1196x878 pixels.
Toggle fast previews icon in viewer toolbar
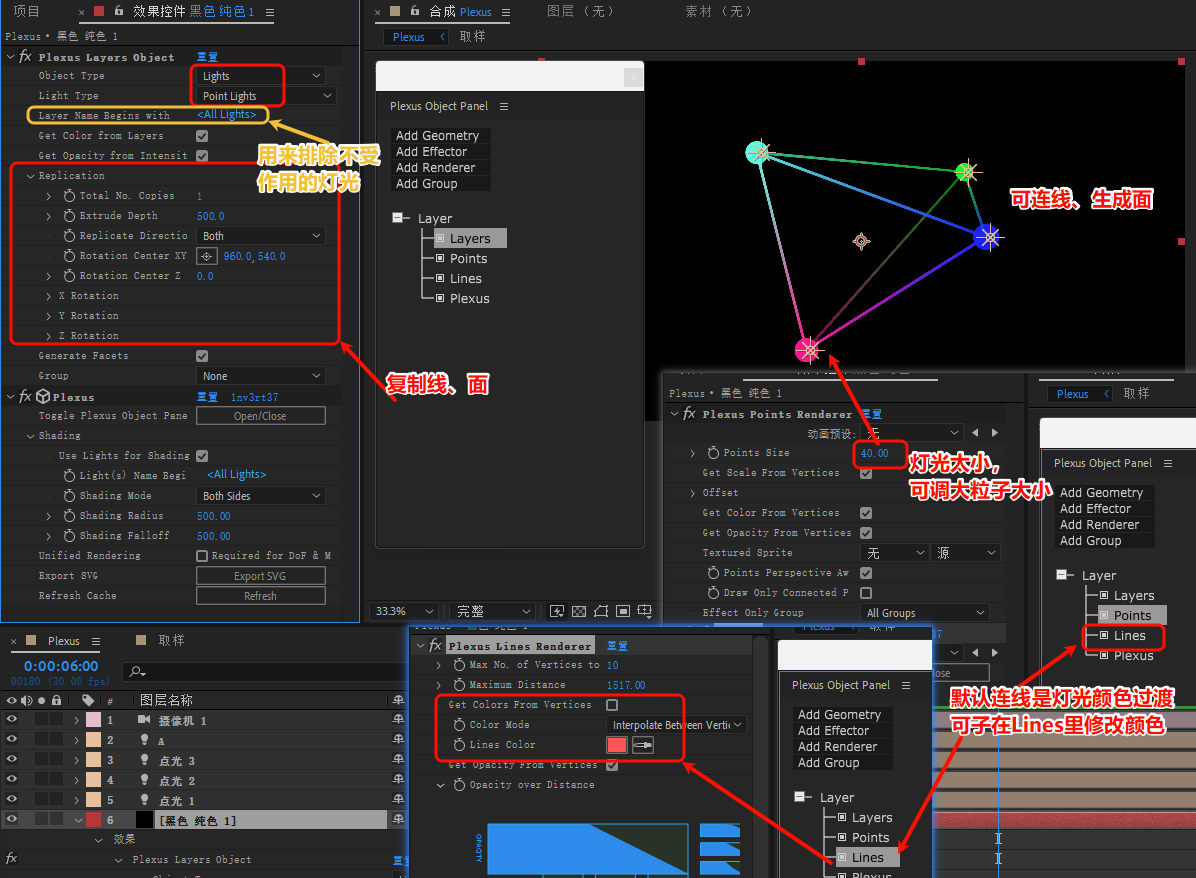[x=557, y=611]
